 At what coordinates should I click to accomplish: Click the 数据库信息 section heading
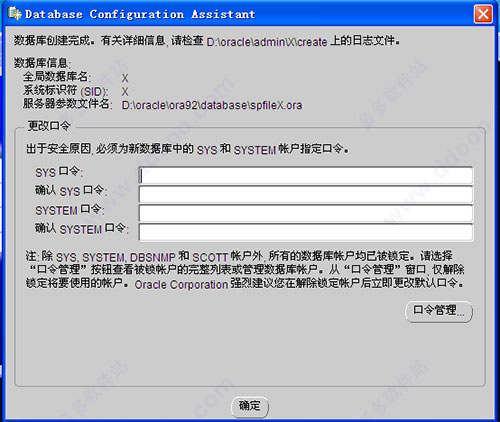(42, 63)
